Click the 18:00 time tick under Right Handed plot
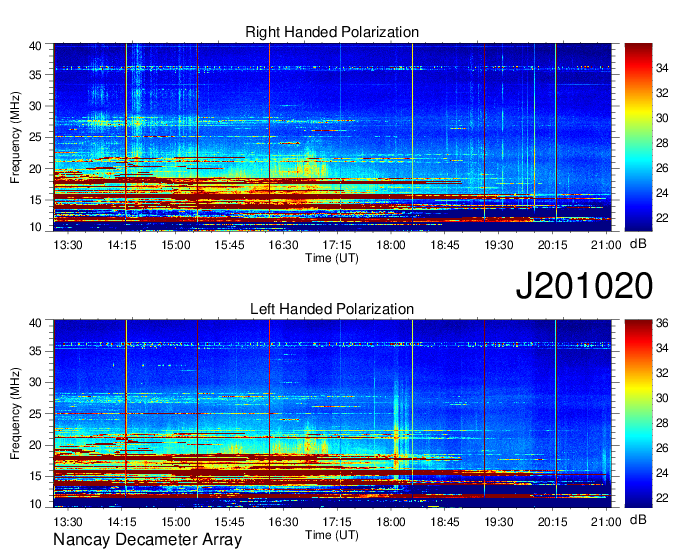The width and height of the screenshot is (680, 552). tap(391, 245)
